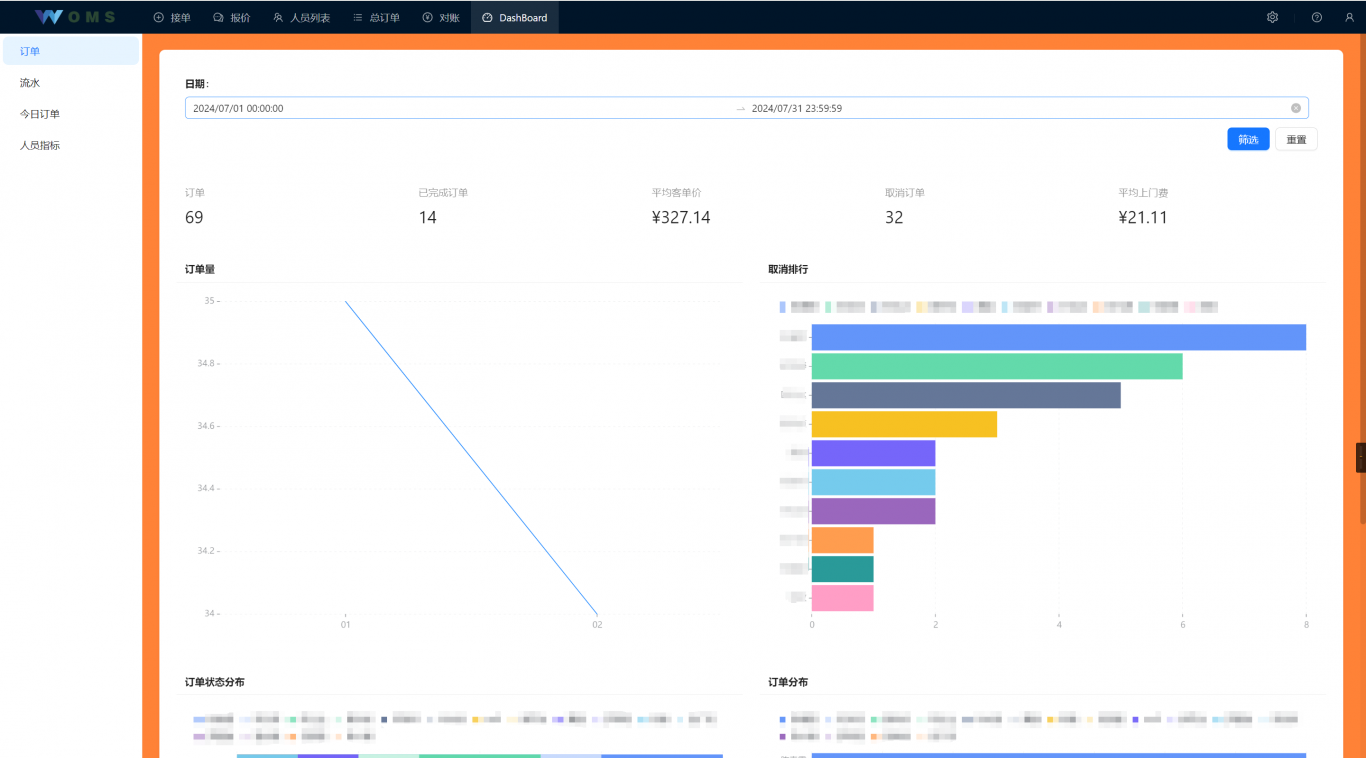Click the longest blue bar in 取消排行
The height and width of the screenshot is (758, 1366).
(1059, 337)
